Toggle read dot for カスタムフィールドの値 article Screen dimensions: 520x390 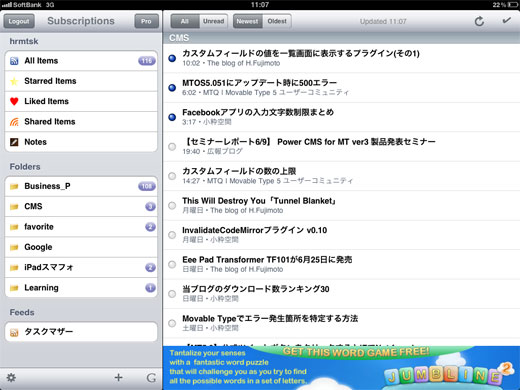coord(172,58)
